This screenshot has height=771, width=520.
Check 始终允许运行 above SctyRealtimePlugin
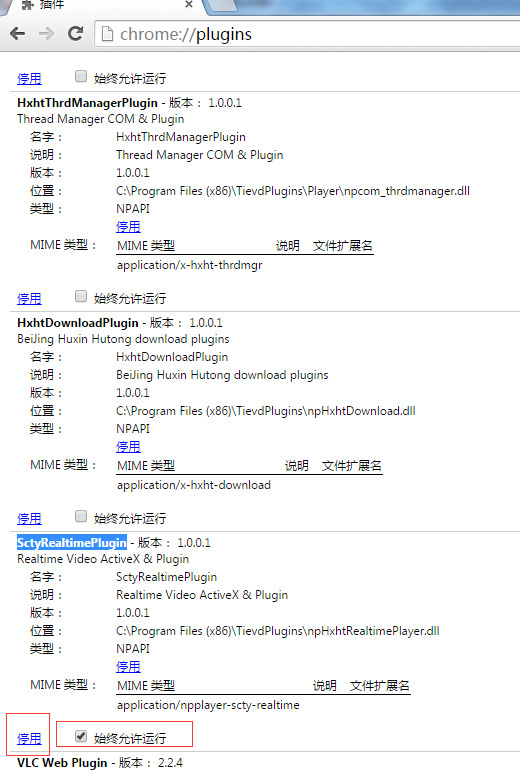(x=81, y=516)
